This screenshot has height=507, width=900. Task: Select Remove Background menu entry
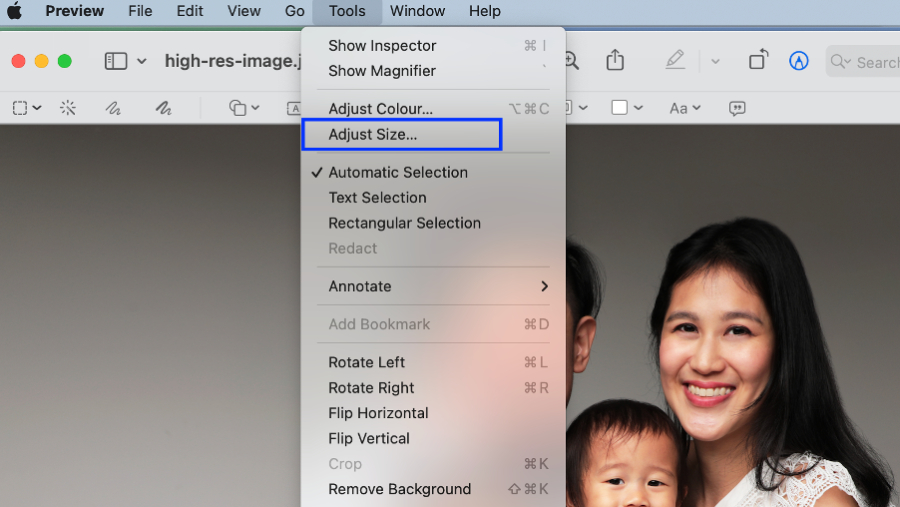[399, 489]
